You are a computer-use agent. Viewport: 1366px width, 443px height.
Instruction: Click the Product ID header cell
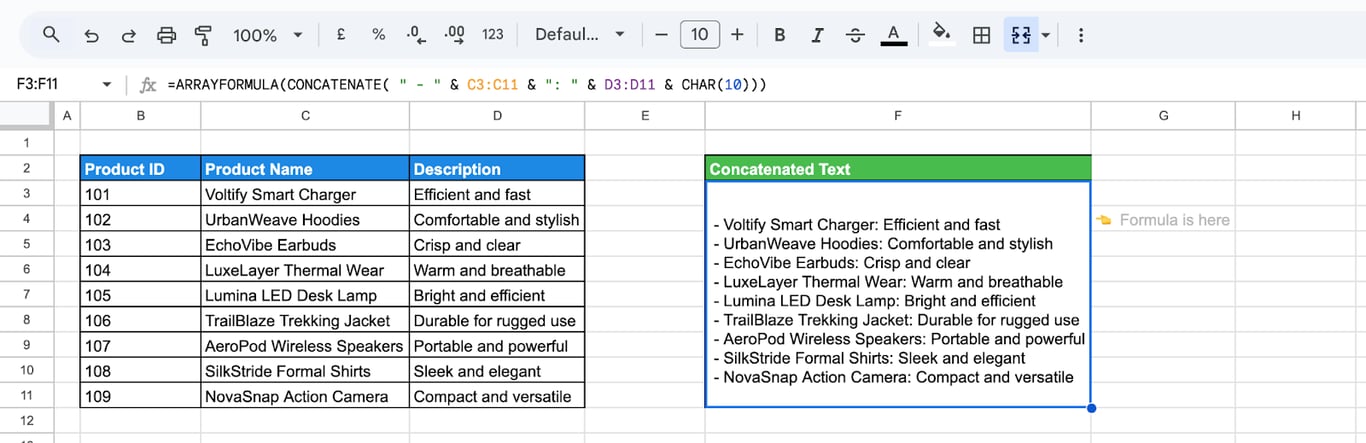[140, 169]
